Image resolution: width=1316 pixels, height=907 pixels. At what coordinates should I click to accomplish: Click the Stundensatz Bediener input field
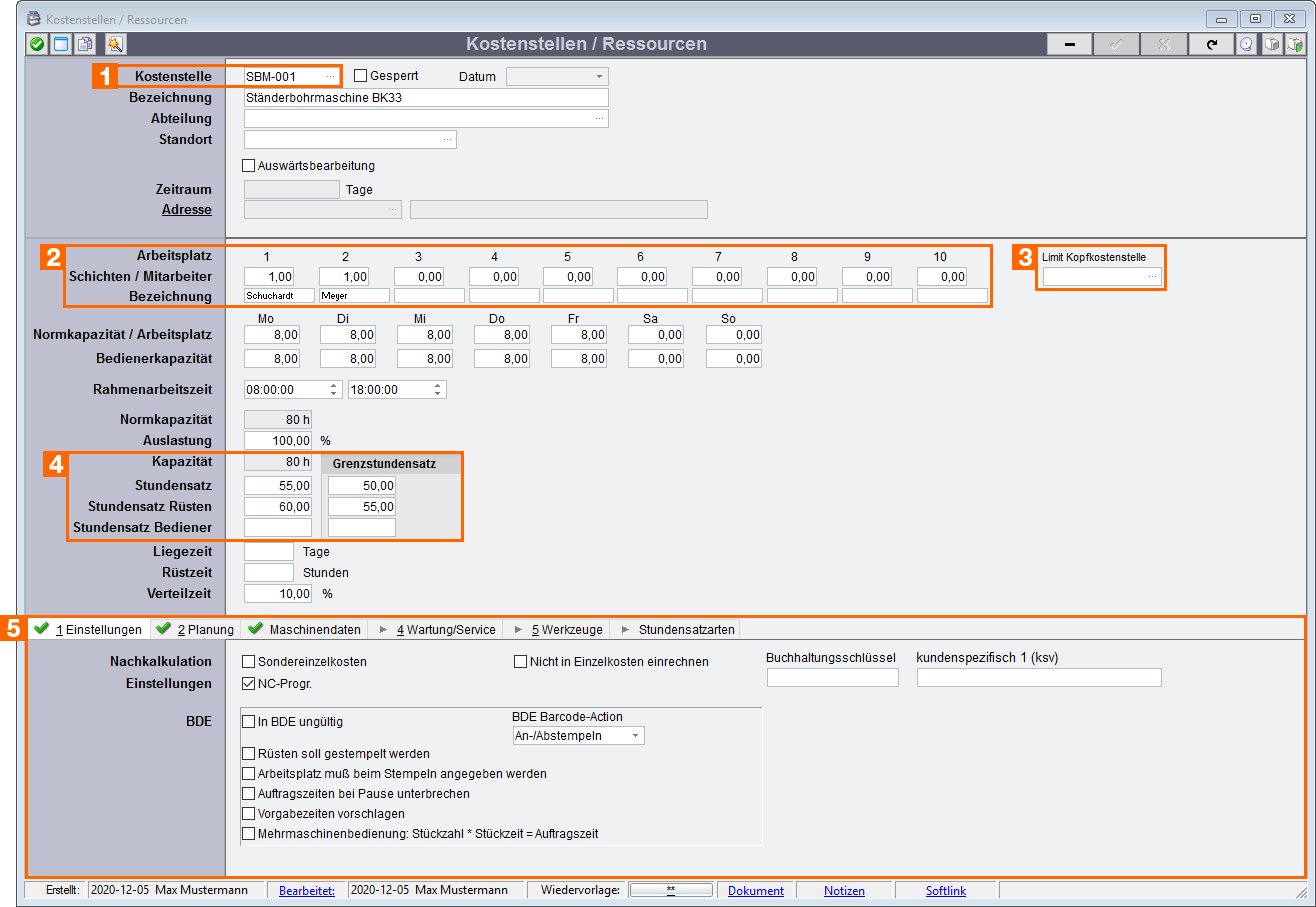tap(278, 527)
